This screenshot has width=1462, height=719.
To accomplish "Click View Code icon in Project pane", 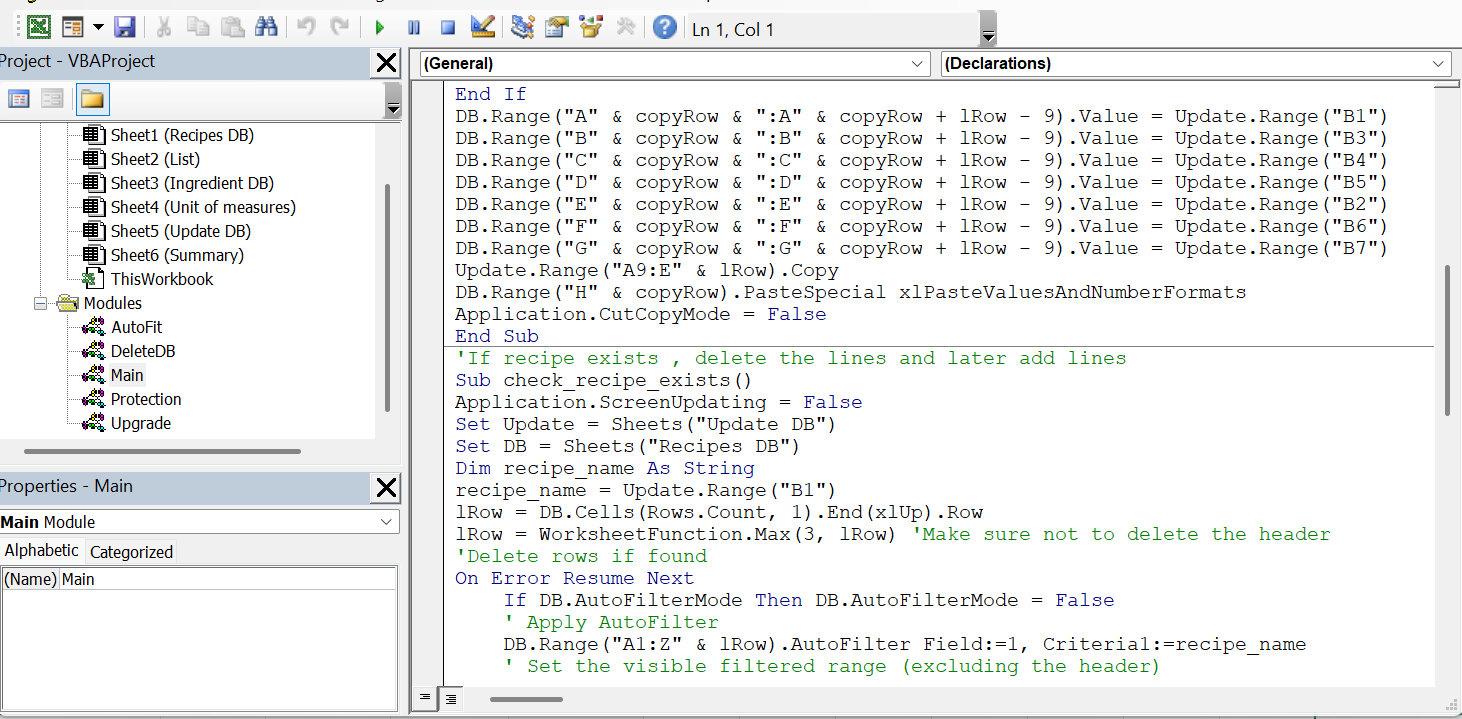I will click(x=19, y=99).
